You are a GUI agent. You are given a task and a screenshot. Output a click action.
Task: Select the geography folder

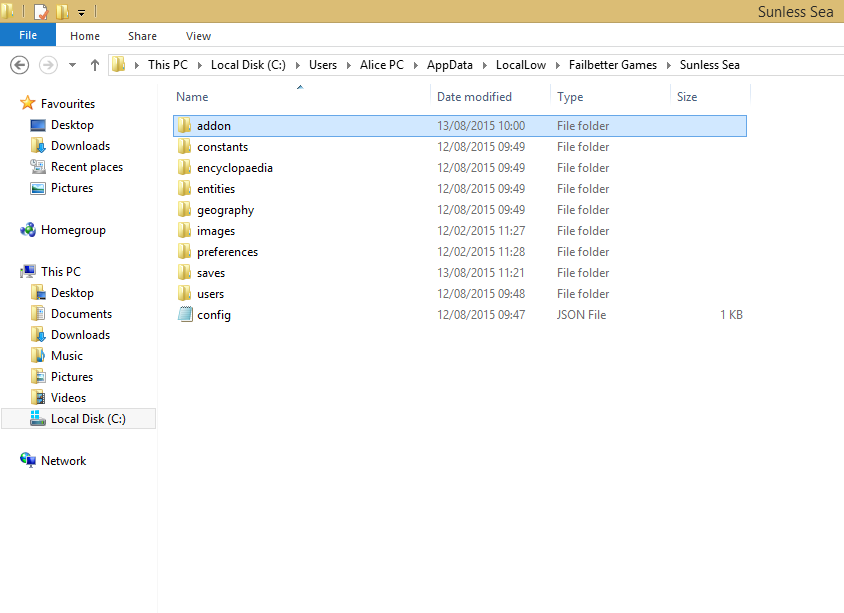coord(460,210)
